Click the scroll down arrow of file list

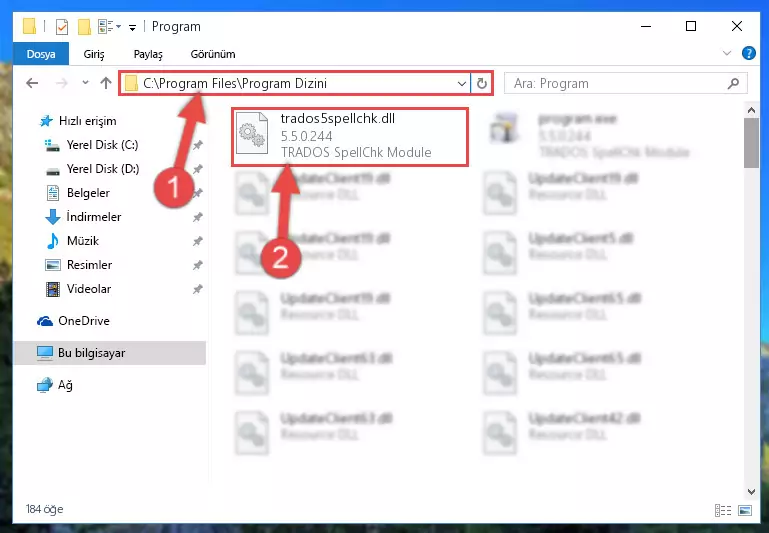click(x=751, y=491)
